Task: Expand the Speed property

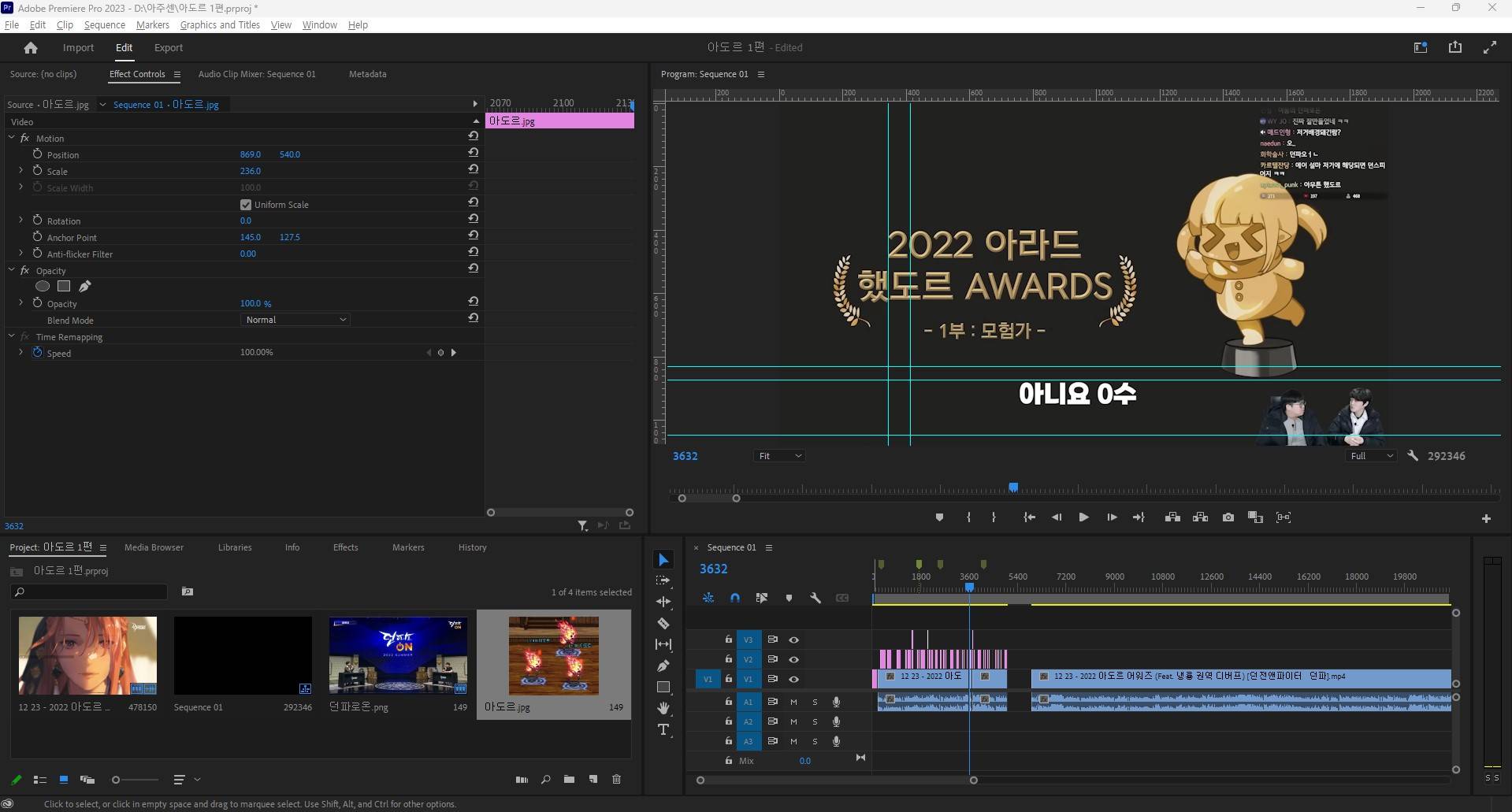Action: pyautogui.click(x=20, y=353)
